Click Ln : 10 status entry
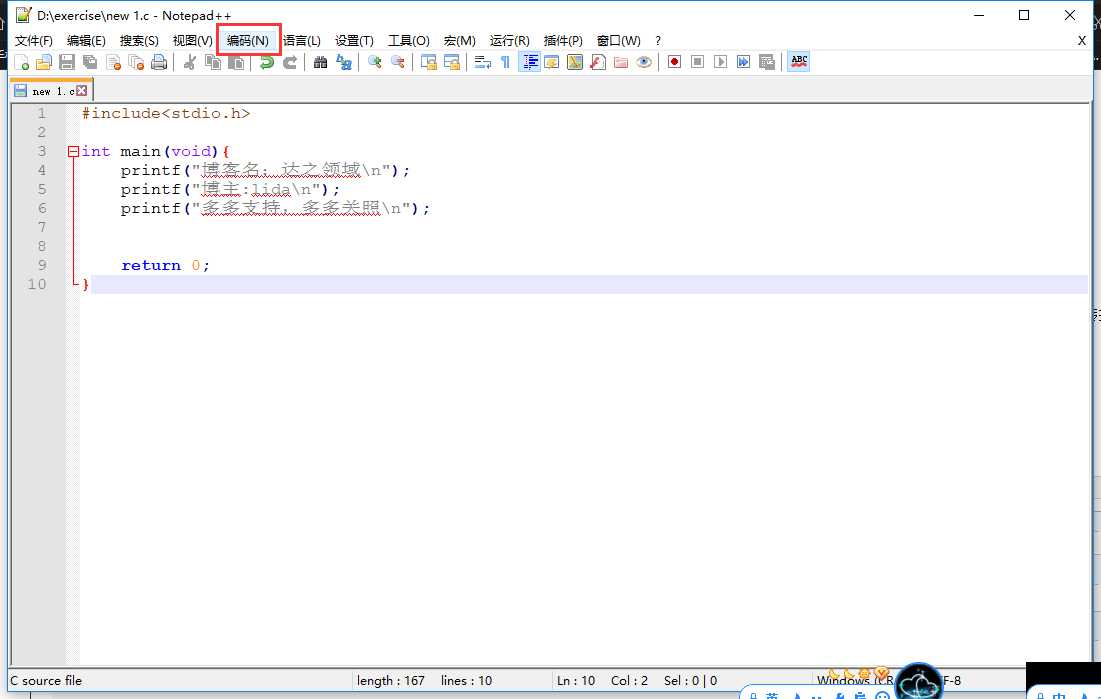Image resolution: width=1101 pixels, height=699 pixels. point(576,681)
